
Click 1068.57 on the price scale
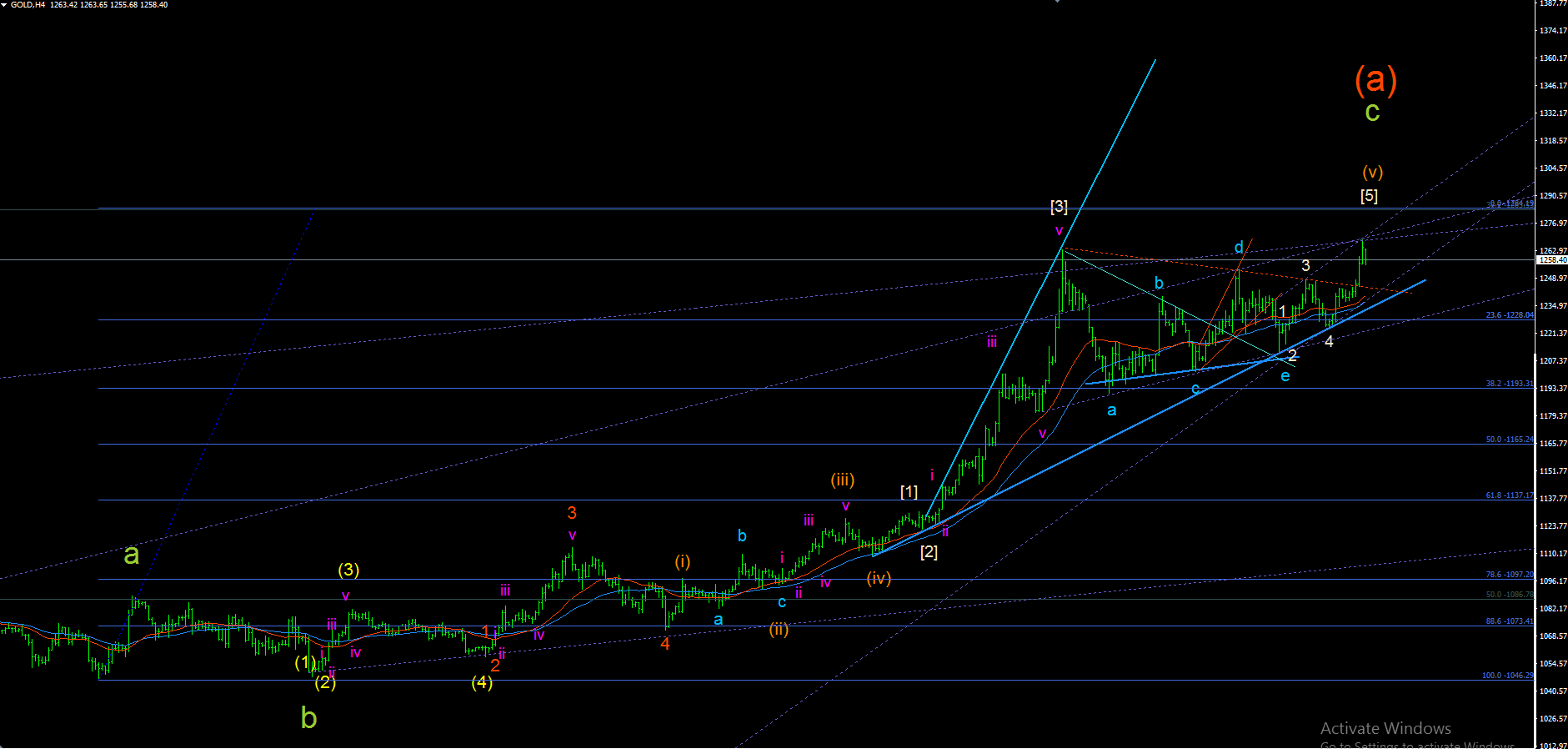point(1552,636)
